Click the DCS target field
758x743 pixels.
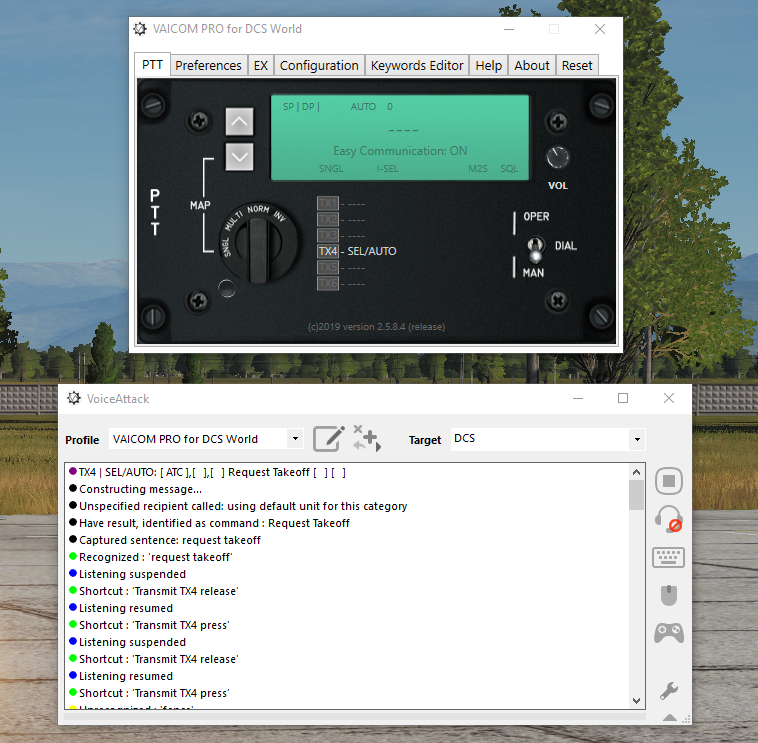coord(548,439)
